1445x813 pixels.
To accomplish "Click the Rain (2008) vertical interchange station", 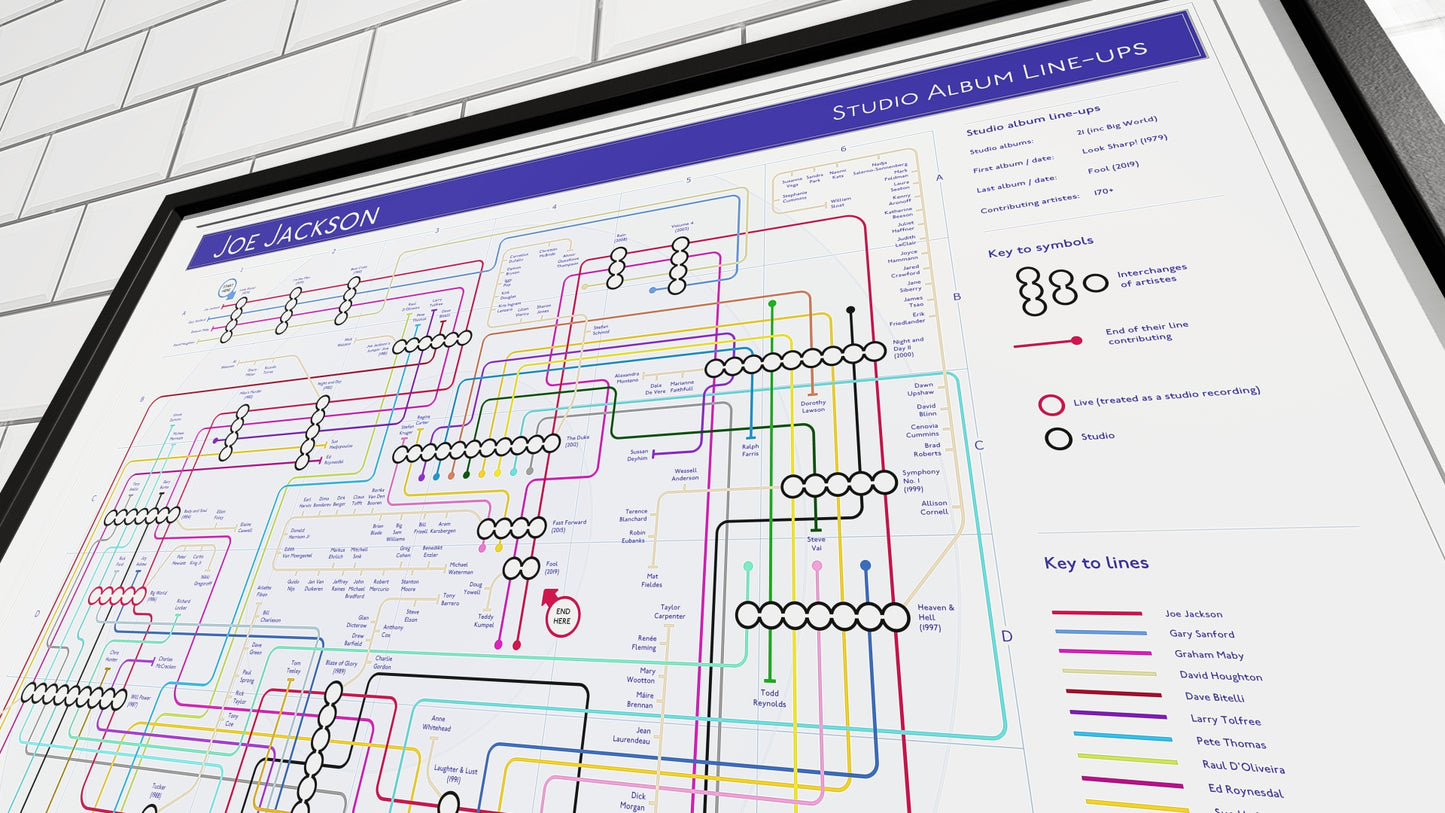I will [618, 267].
